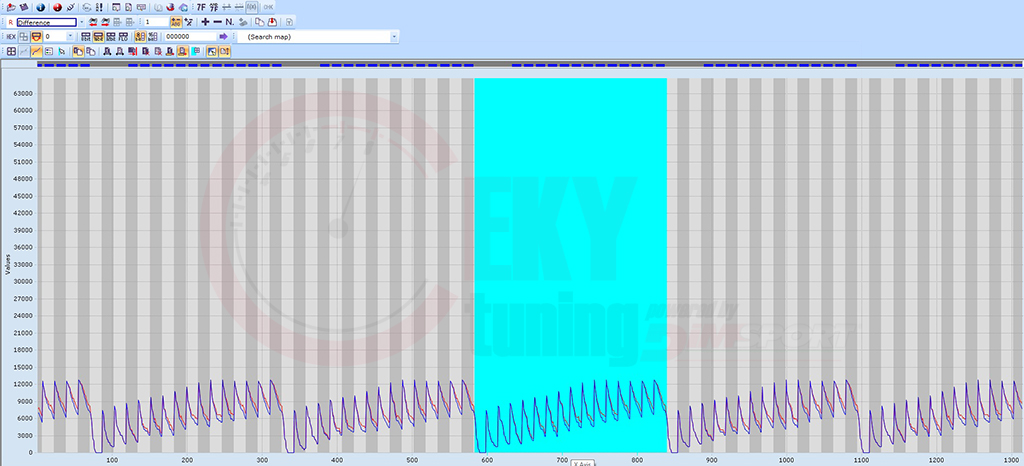
Task: Click the red-arrow right compare icon
Action: point(105,22)
